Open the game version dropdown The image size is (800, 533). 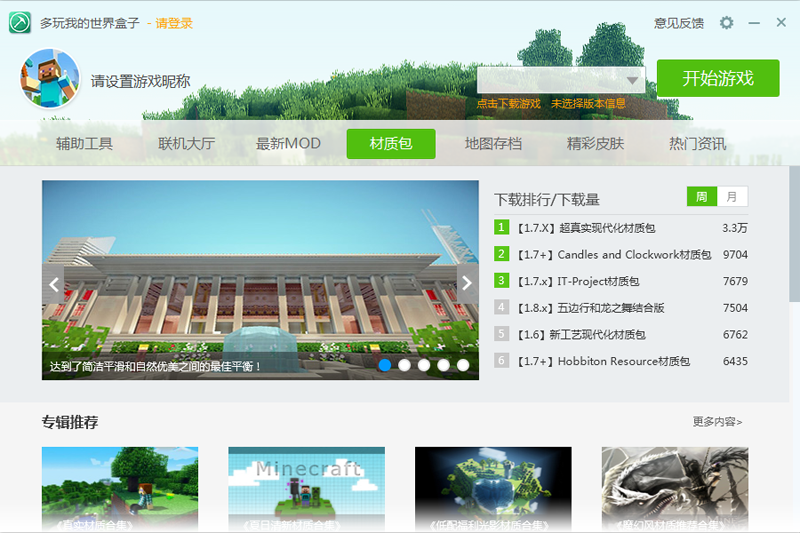(561, 80)
